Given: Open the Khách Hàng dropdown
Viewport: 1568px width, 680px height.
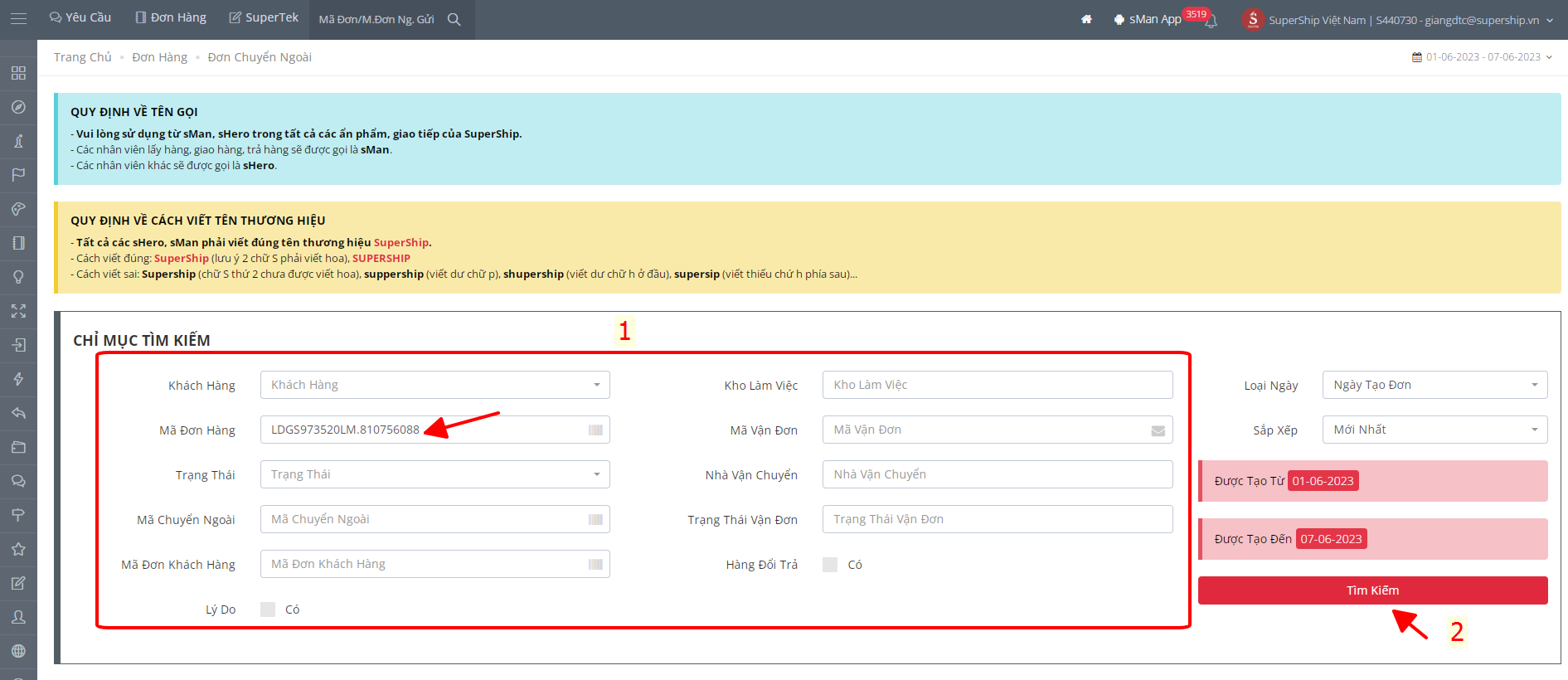Looking at the screenshot, I should tap(435, 385).
